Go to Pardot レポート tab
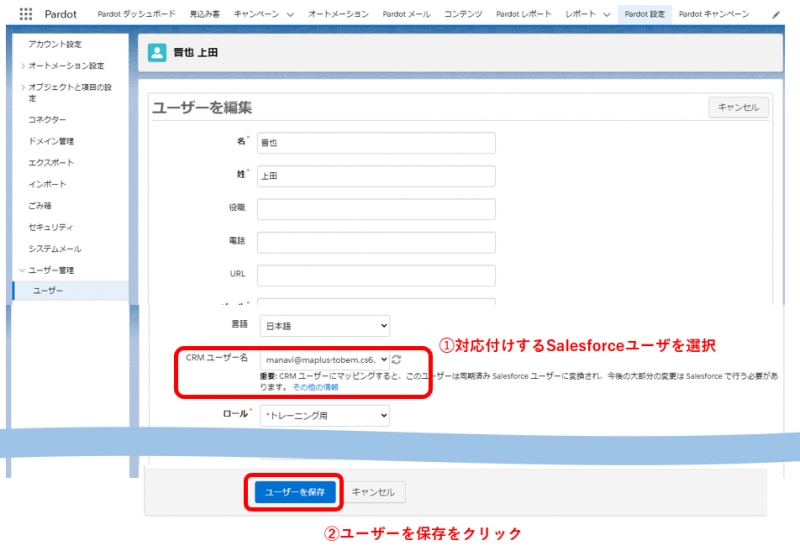This screenshot has height=551, width=800. tap(523, 14)
